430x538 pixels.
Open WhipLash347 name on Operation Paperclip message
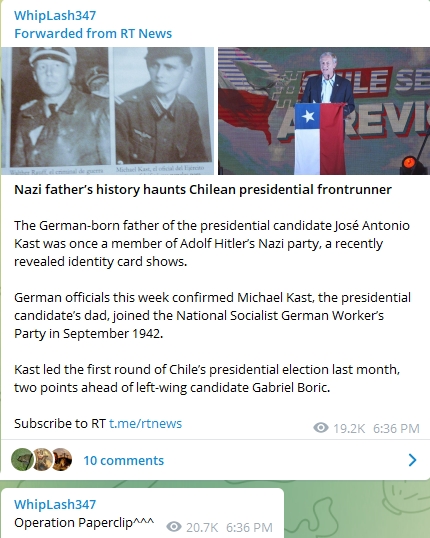[55, 504]
